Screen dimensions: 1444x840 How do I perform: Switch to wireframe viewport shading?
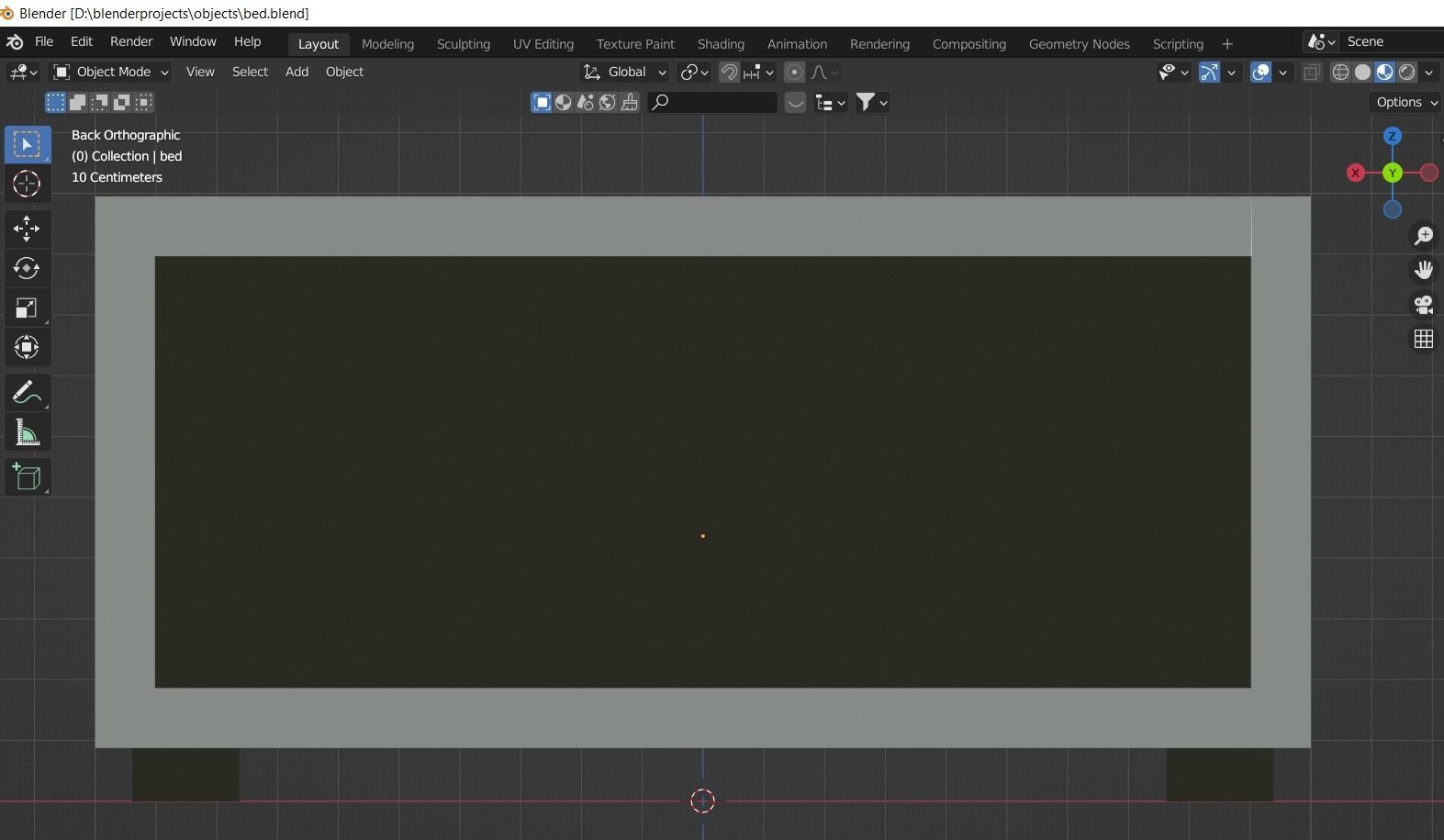tap(1341, 72)
